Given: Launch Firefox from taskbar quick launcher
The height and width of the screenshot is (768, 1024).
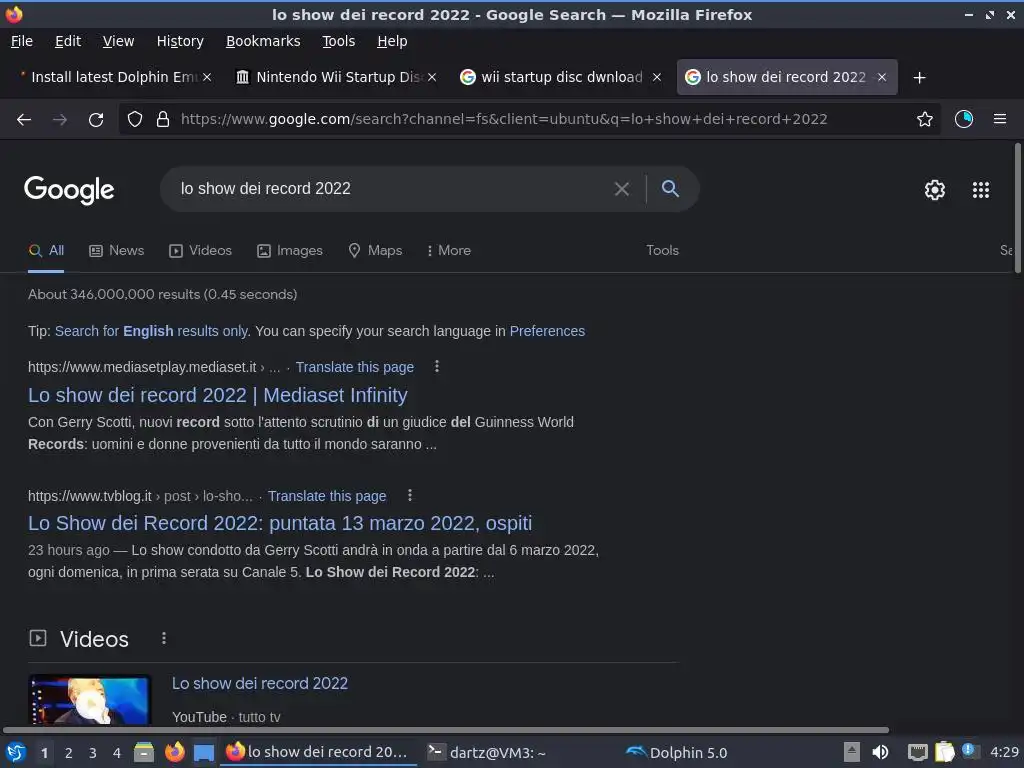Looking at the screenshot, I should (x=174, y=752).
